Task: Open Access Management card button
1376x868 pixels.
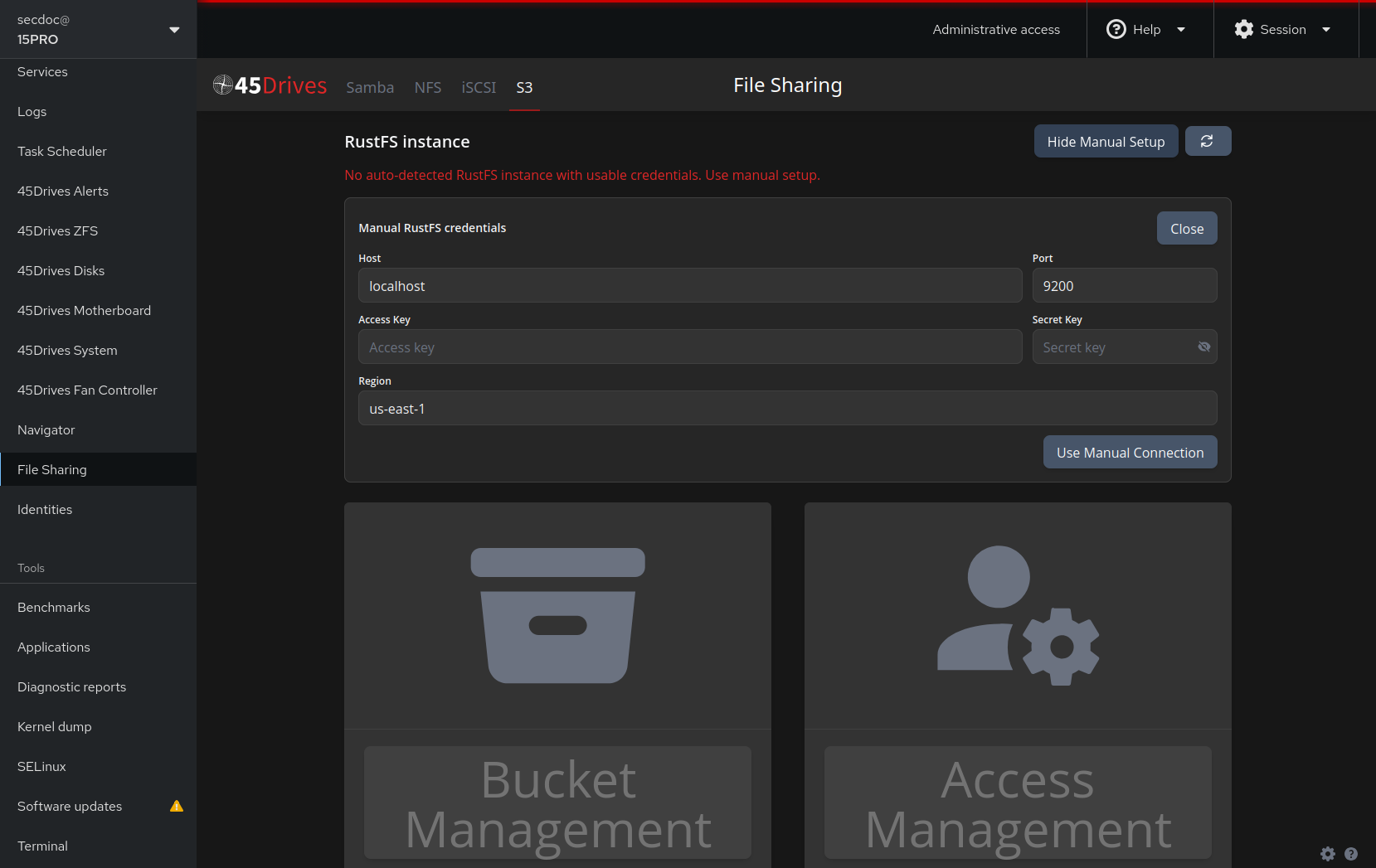Action: click(1018, 803)
